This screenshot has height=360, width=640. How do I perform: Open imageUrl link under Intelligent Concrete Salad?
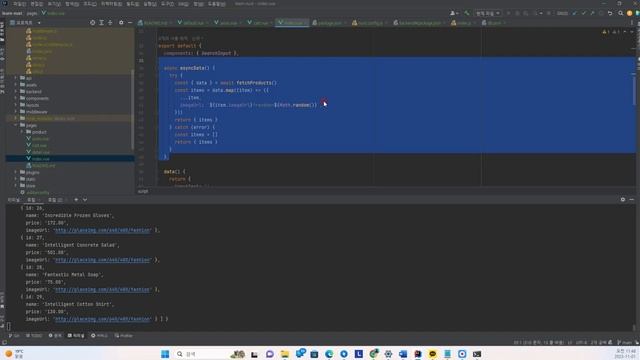click(102, 260)
